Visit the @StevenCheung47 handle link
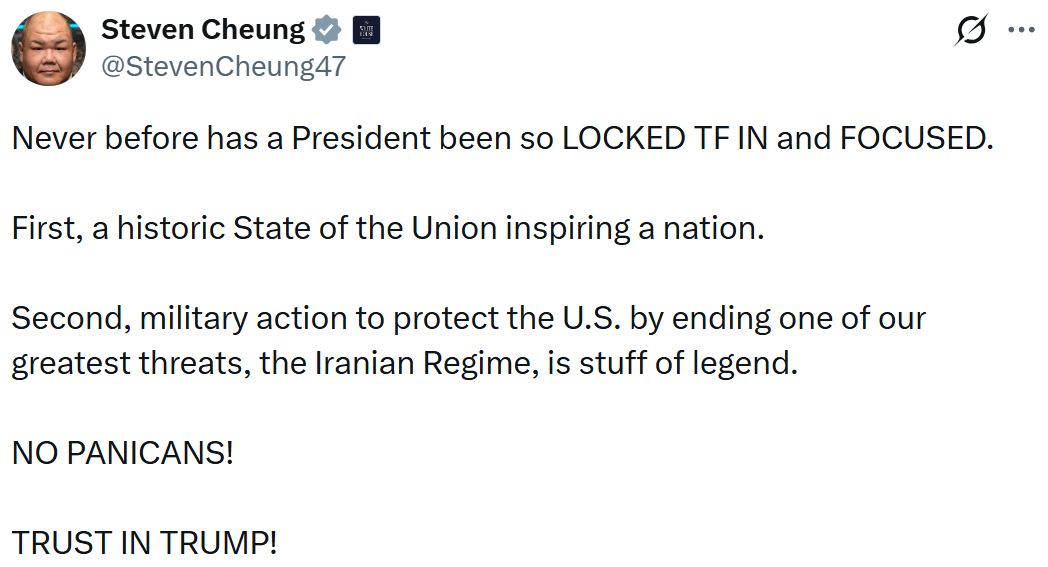 223,66
